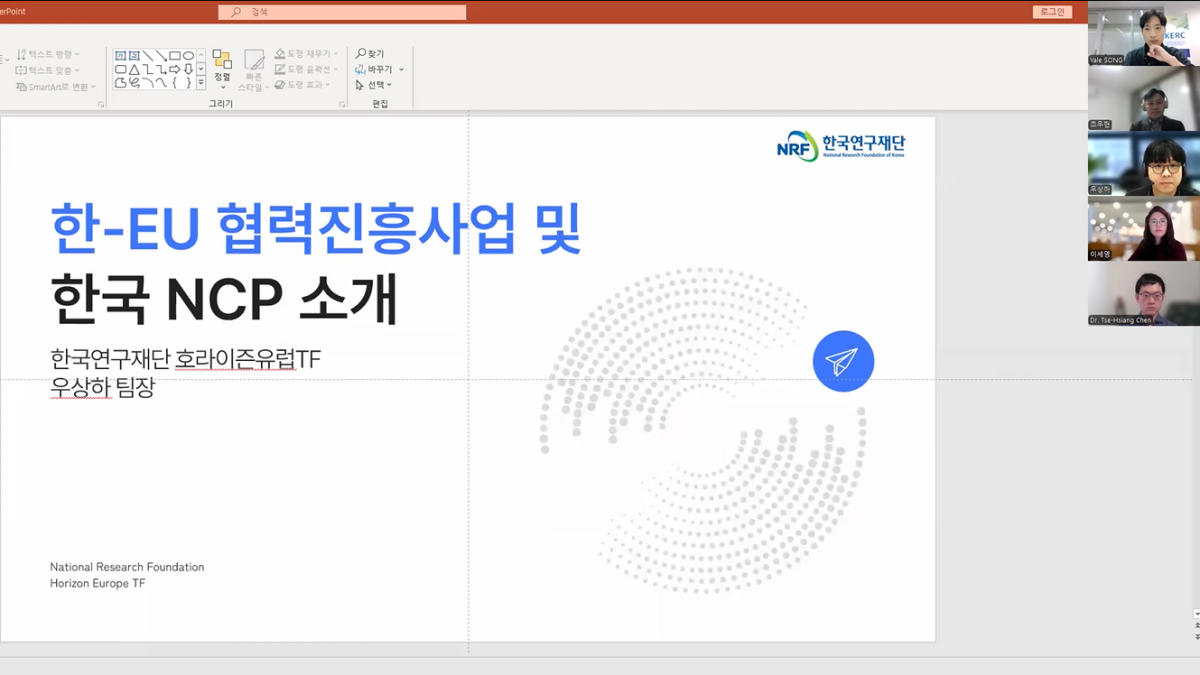The image size is (1200, 675).
Task: Select the Left Brace shape
Action: [x=175, y=83]
